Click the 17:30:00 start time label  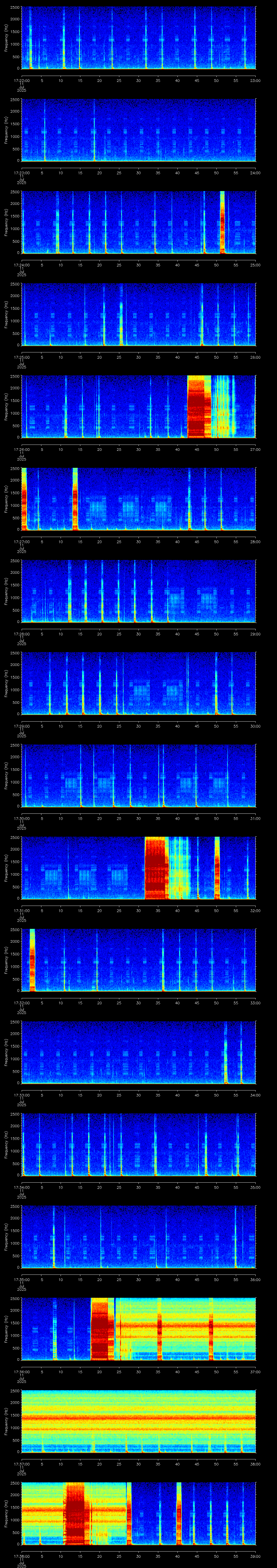21,818
